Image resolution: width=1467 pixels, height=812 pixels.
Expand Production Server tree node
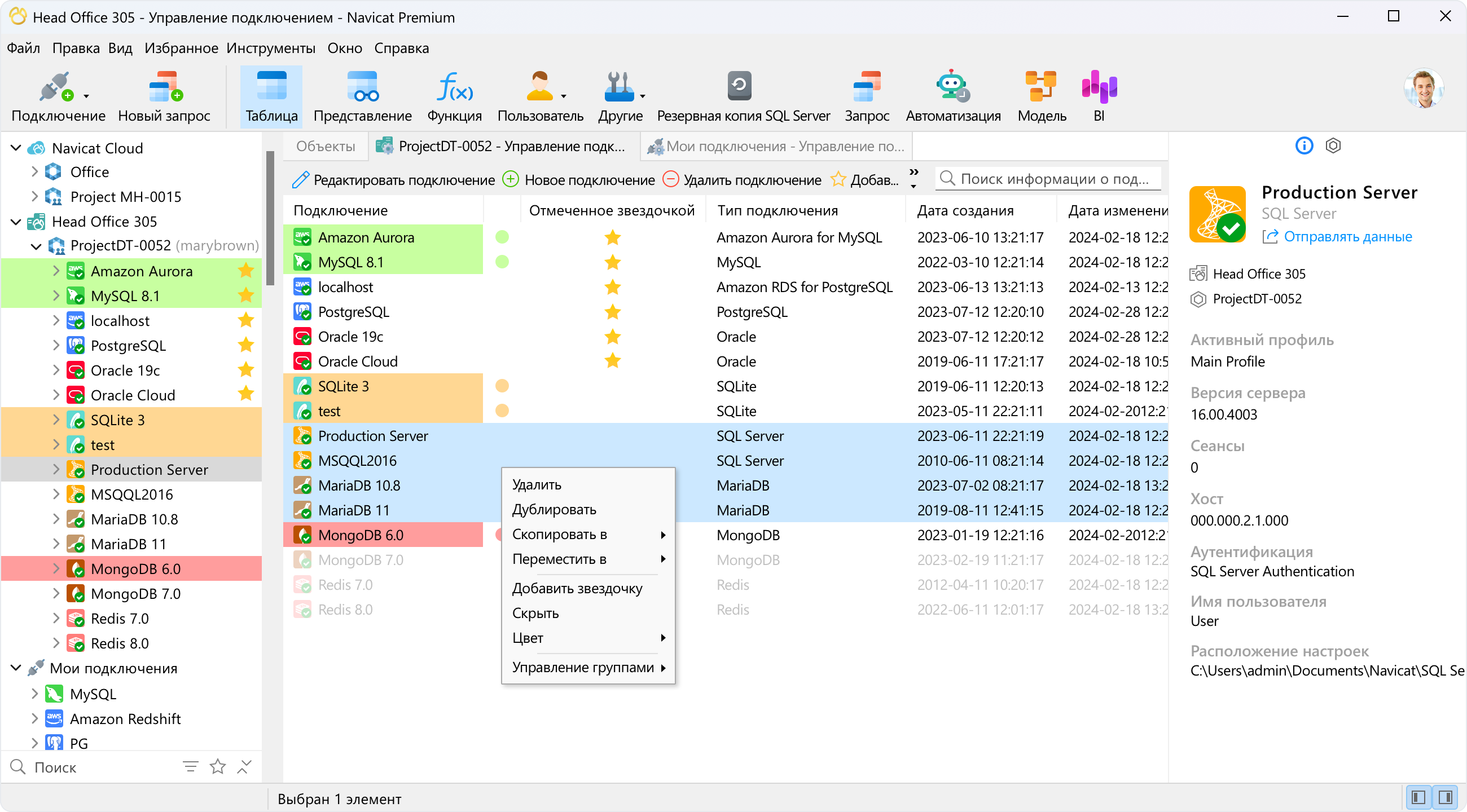click(56, 470)
